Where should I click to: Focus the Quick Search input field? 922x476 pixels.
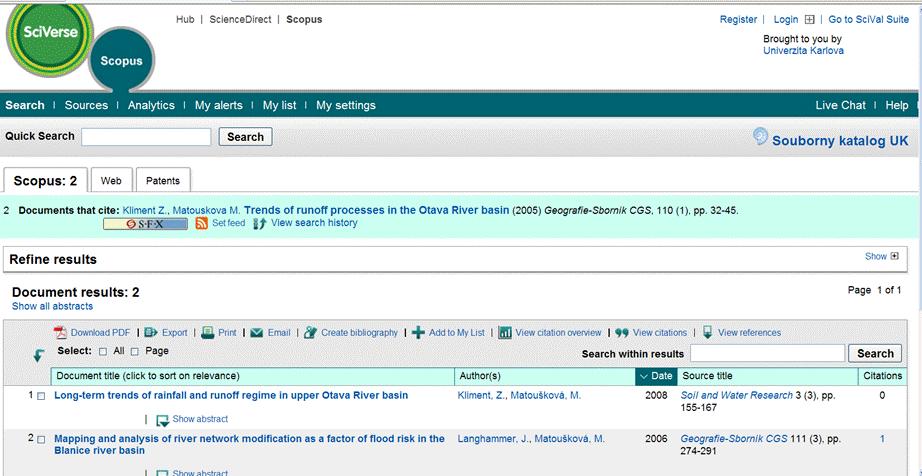(146, 137)
